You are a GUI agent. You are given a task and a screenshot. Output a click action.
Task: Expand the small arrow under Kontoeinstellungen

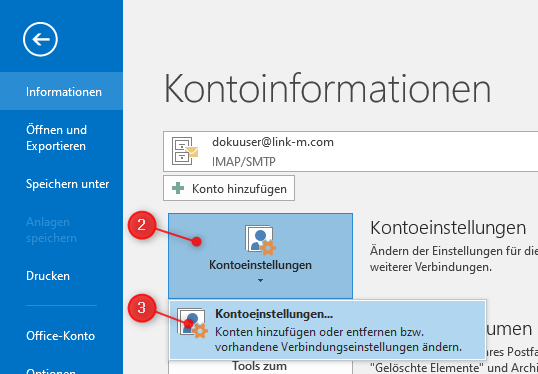point(260,281)
